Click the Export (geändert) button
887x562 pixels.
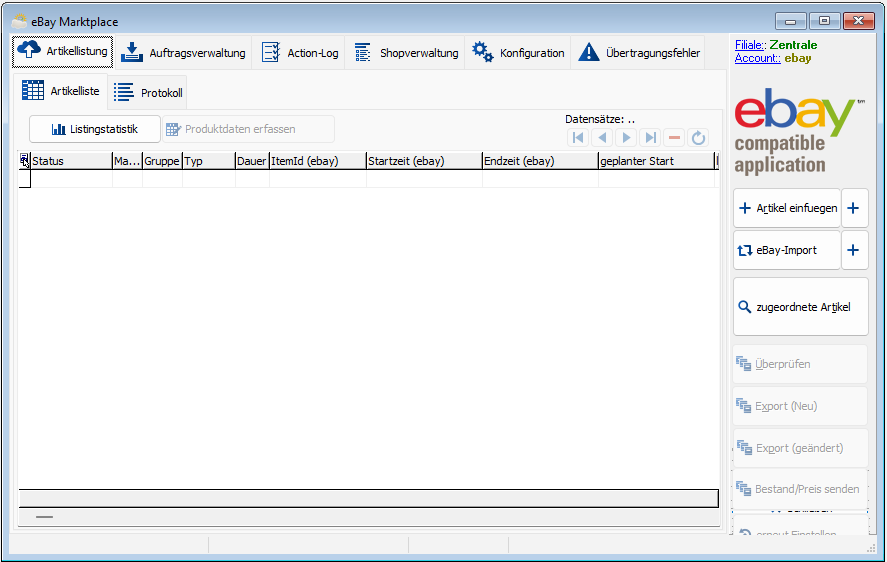[x=800, y=448]
